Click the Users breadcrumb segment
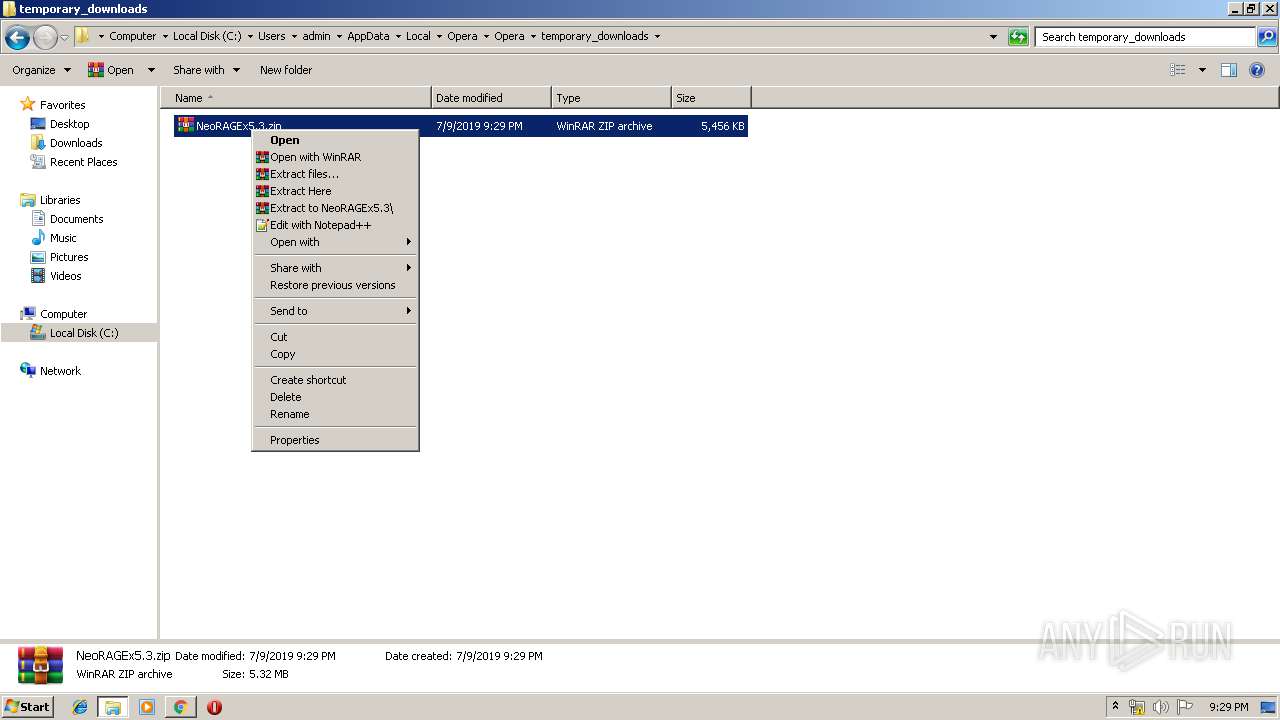This screenshot has height=720, width=1280. coord(271,36)
